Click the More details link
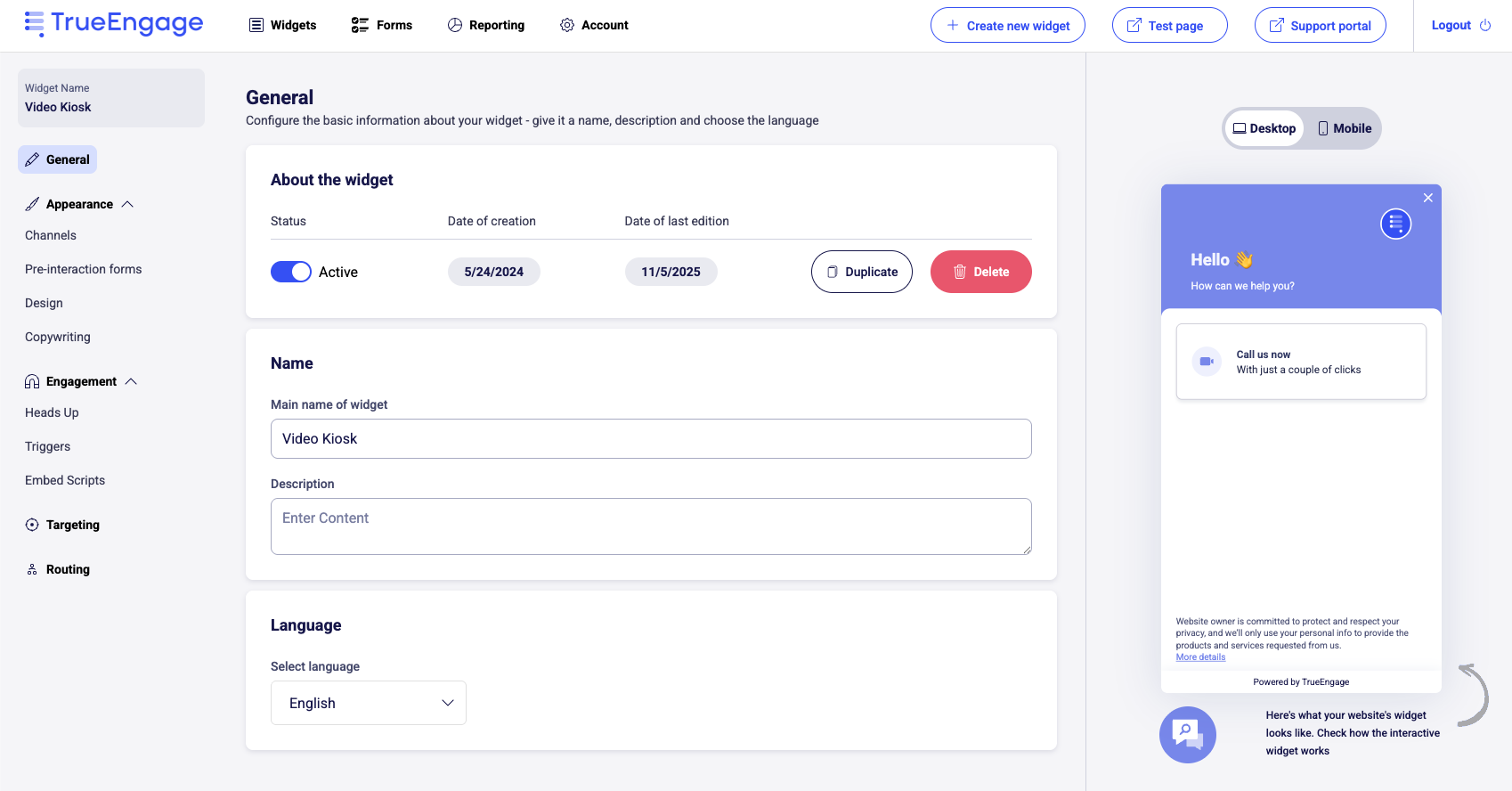 click(x=1200, y=657)
